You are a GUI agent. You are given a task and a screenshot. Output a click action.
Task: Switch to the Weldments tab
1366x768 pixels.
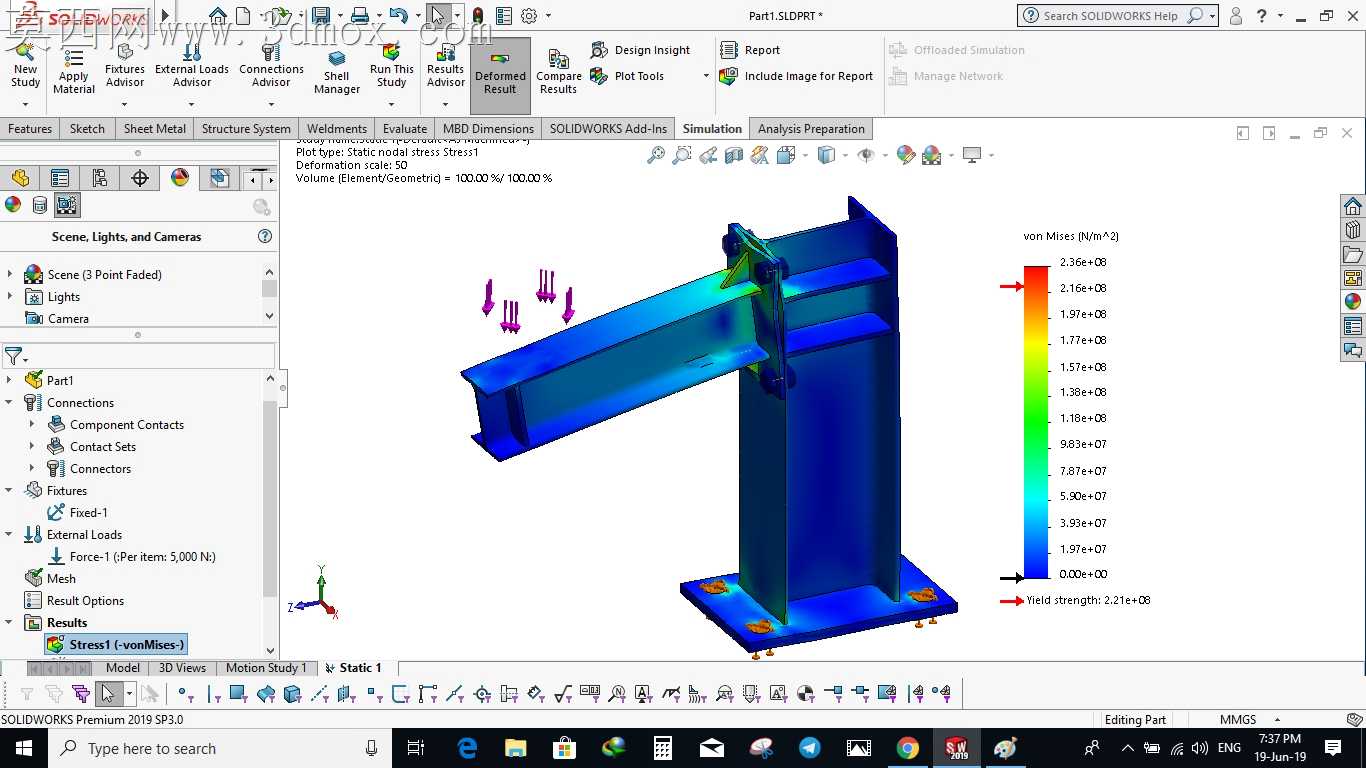336,128
